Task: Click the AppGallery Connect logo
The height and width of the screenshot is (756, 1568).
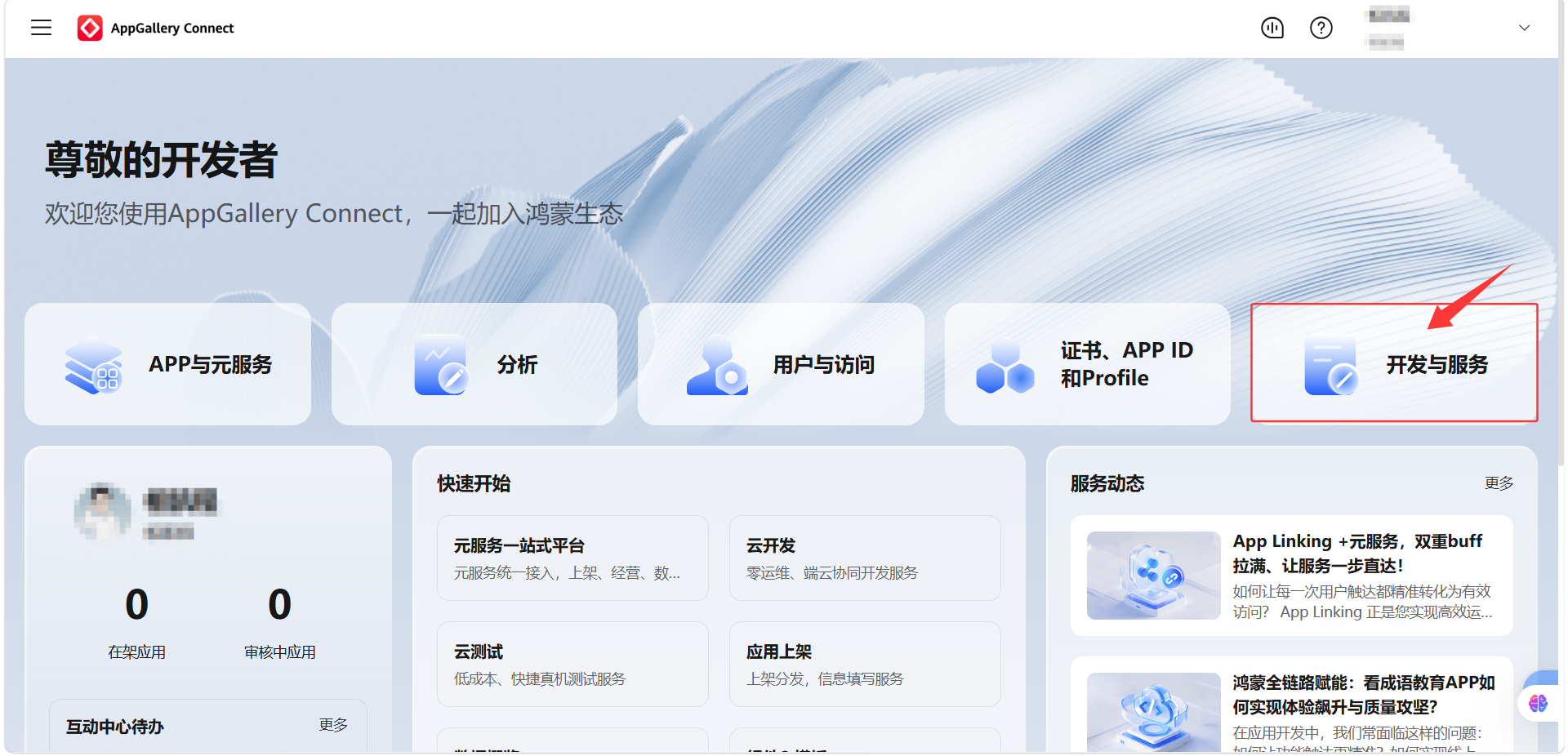Action: coord(155,28)
